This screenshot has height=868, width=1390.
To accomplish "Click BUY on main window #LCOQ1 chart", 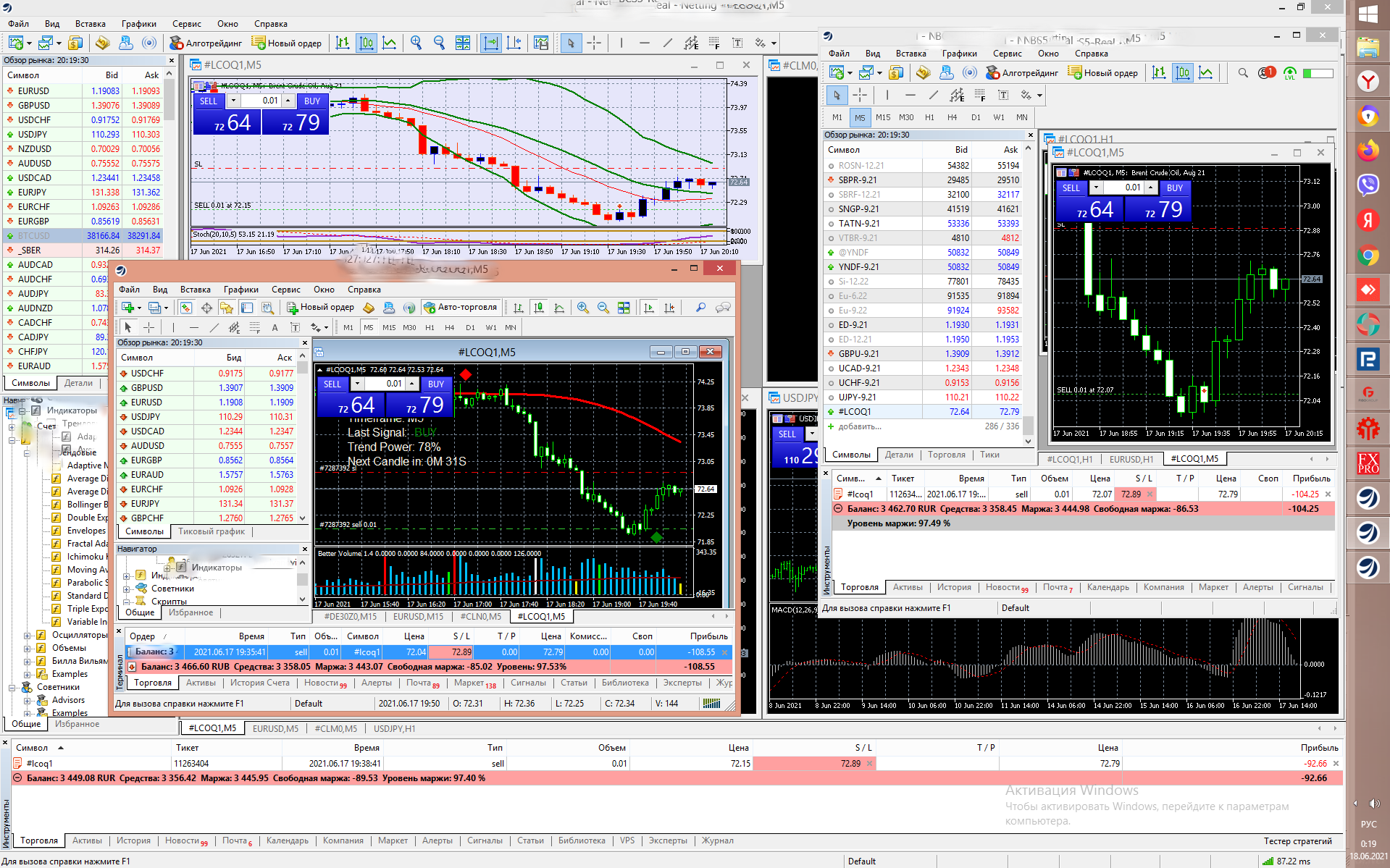I will tap(312, 101).
